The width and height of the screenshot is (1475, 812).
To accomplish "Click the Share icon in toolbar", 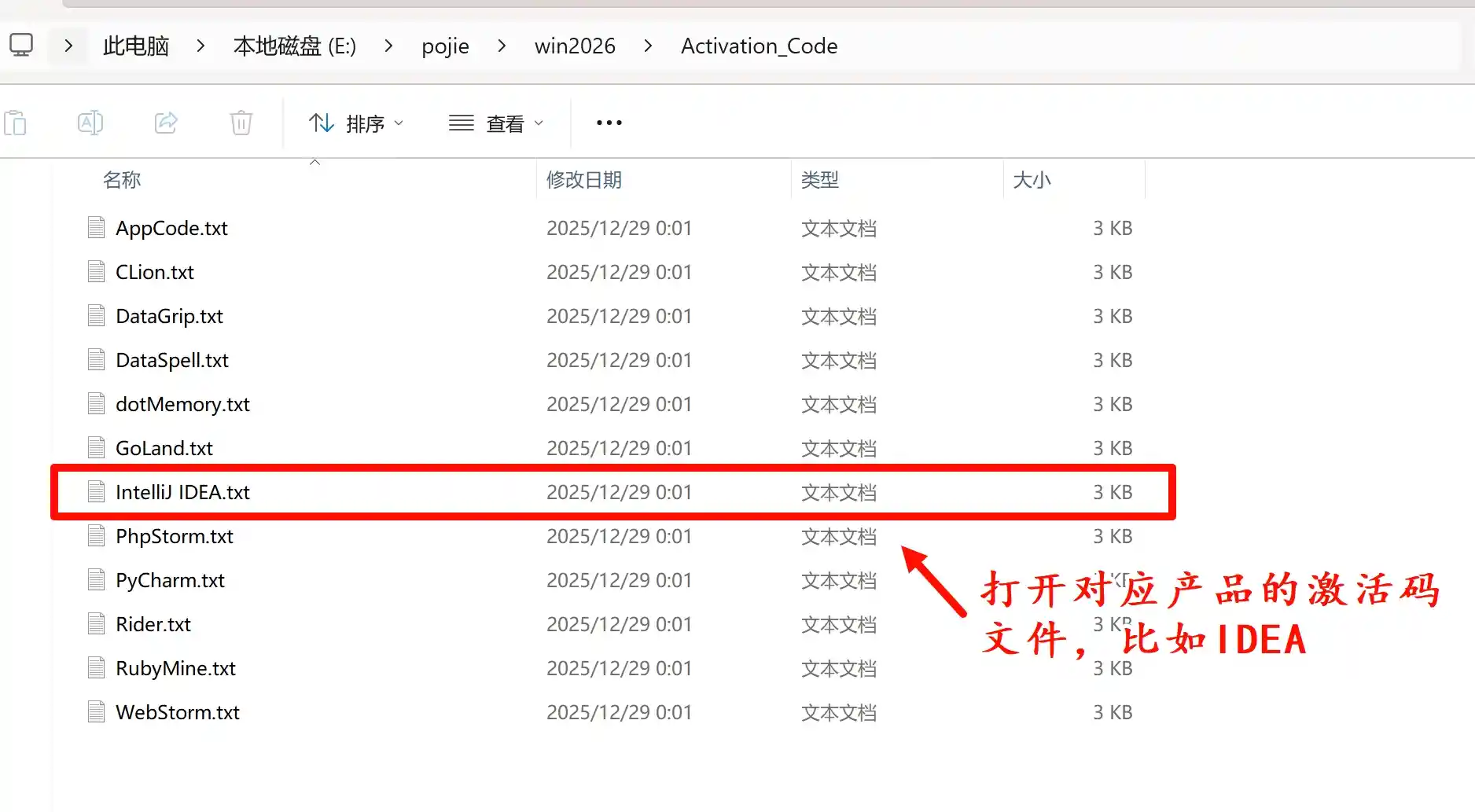I will pos(166,123).
